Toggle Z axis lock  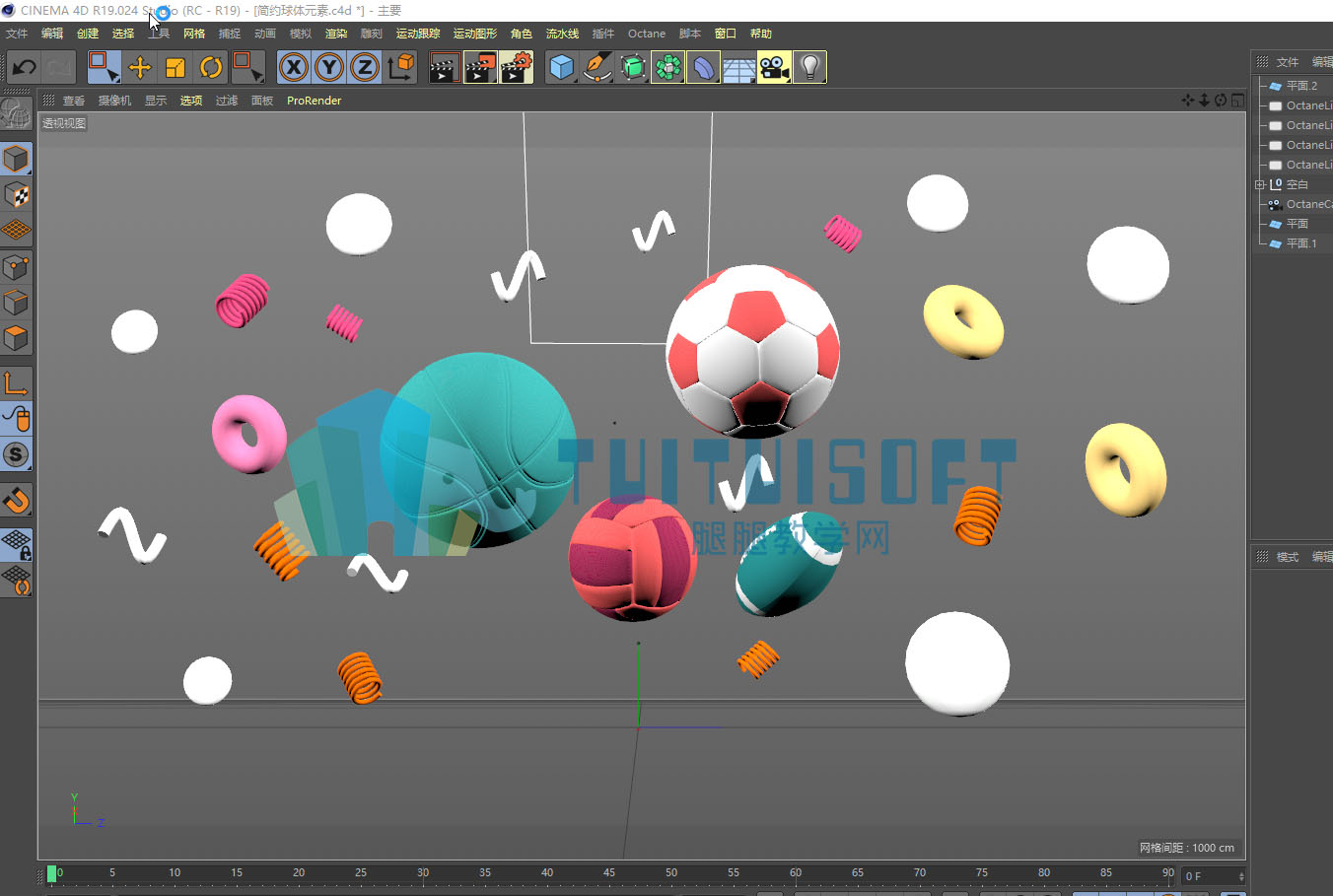tap(364, 67)
